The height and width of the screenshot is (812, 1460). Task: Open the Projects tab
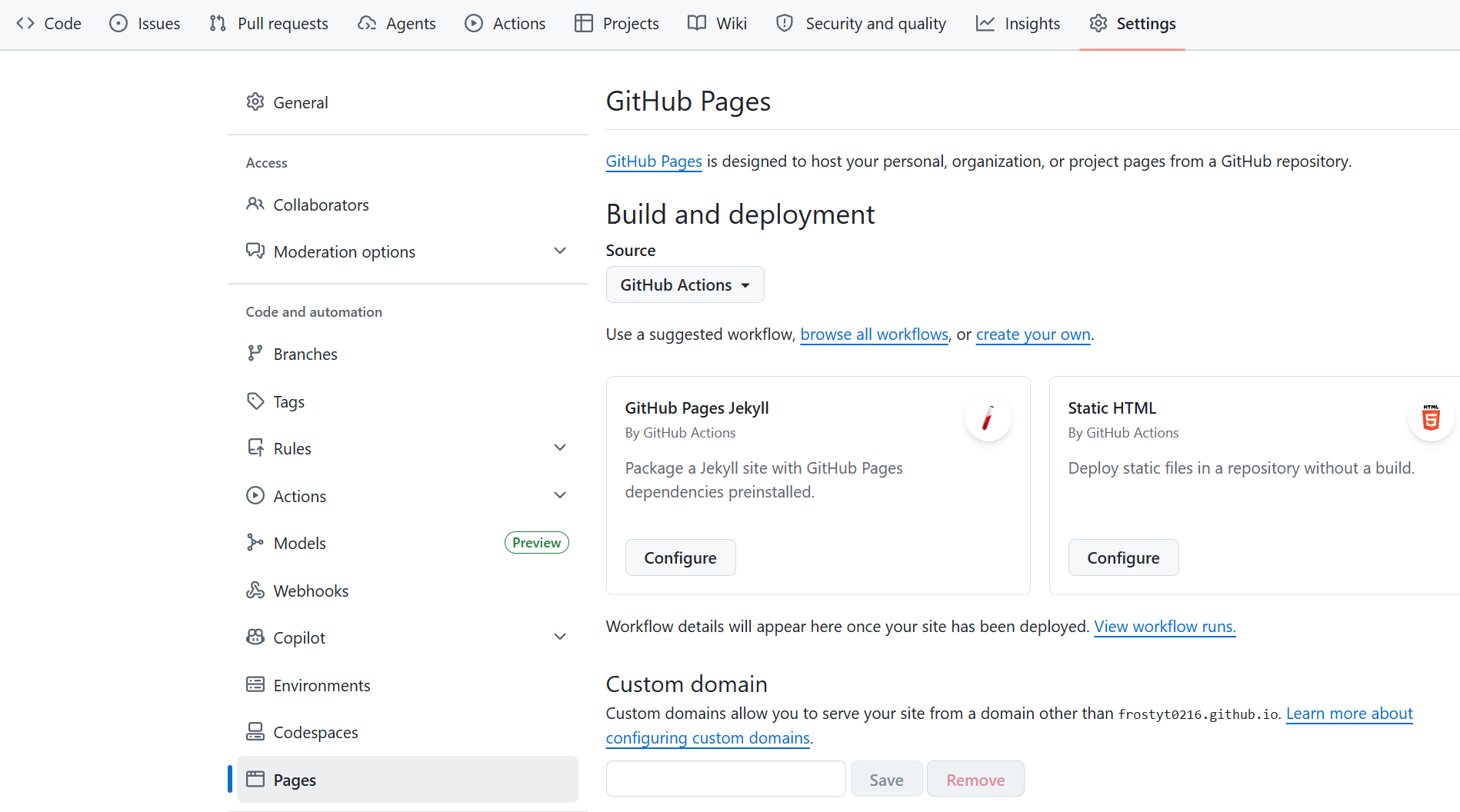coord(617,24)
